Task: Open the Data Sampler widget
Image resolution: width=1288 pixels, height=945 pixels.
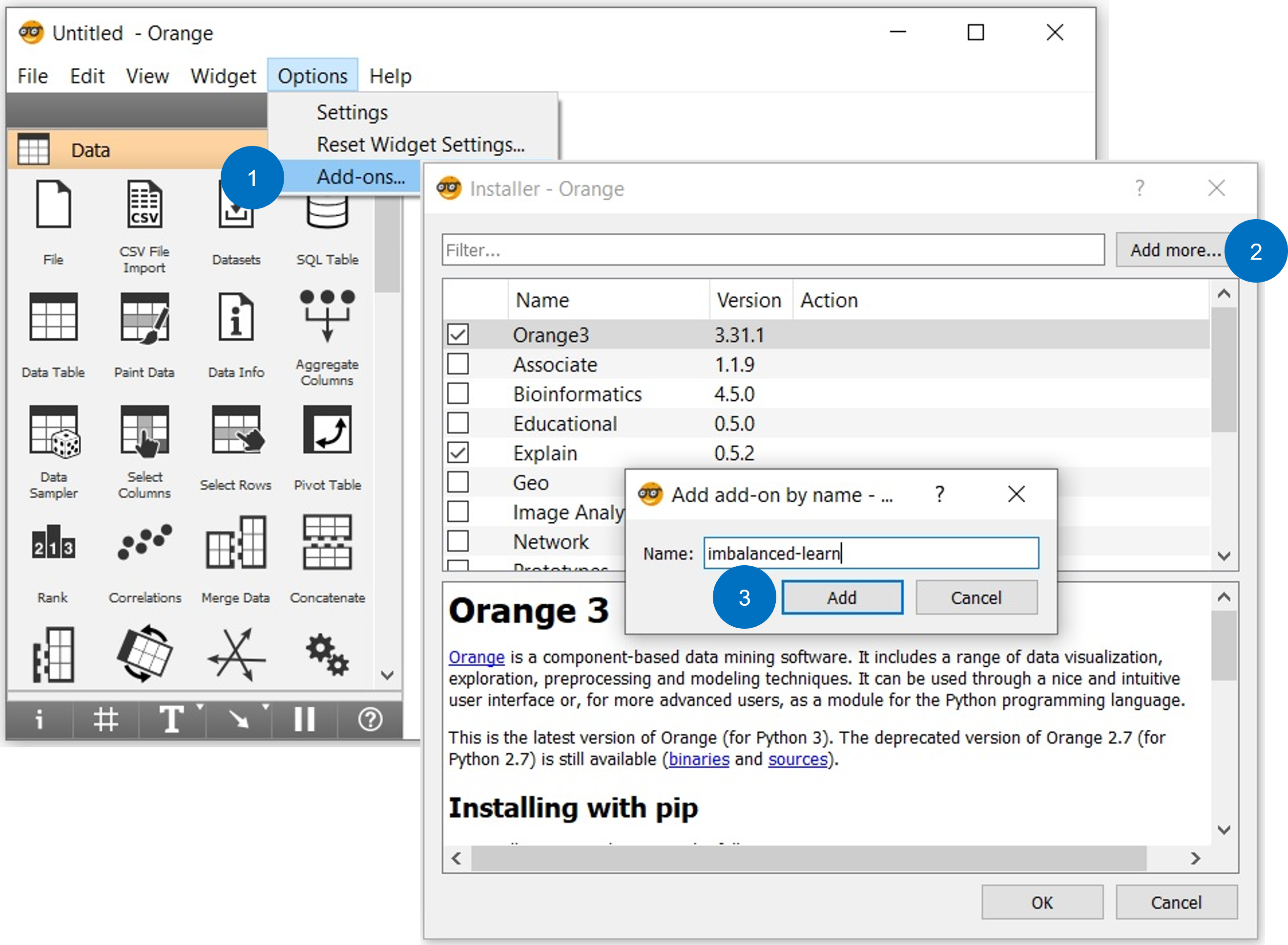Action: pos(53,430)
